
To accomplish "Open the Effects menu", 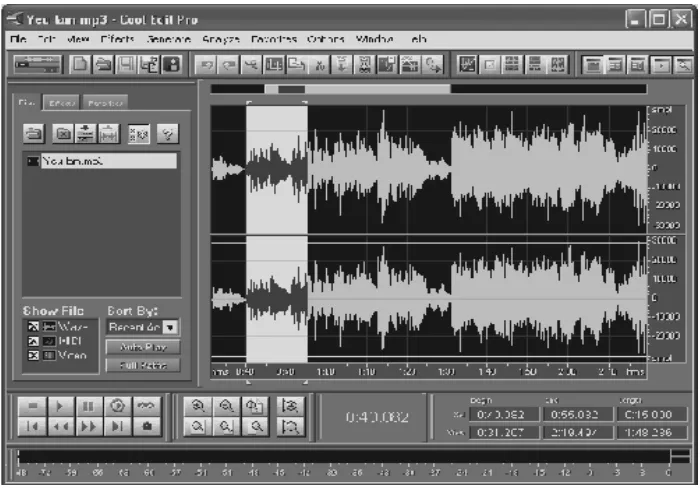I will pyautogui.click(x=117, y=39).
